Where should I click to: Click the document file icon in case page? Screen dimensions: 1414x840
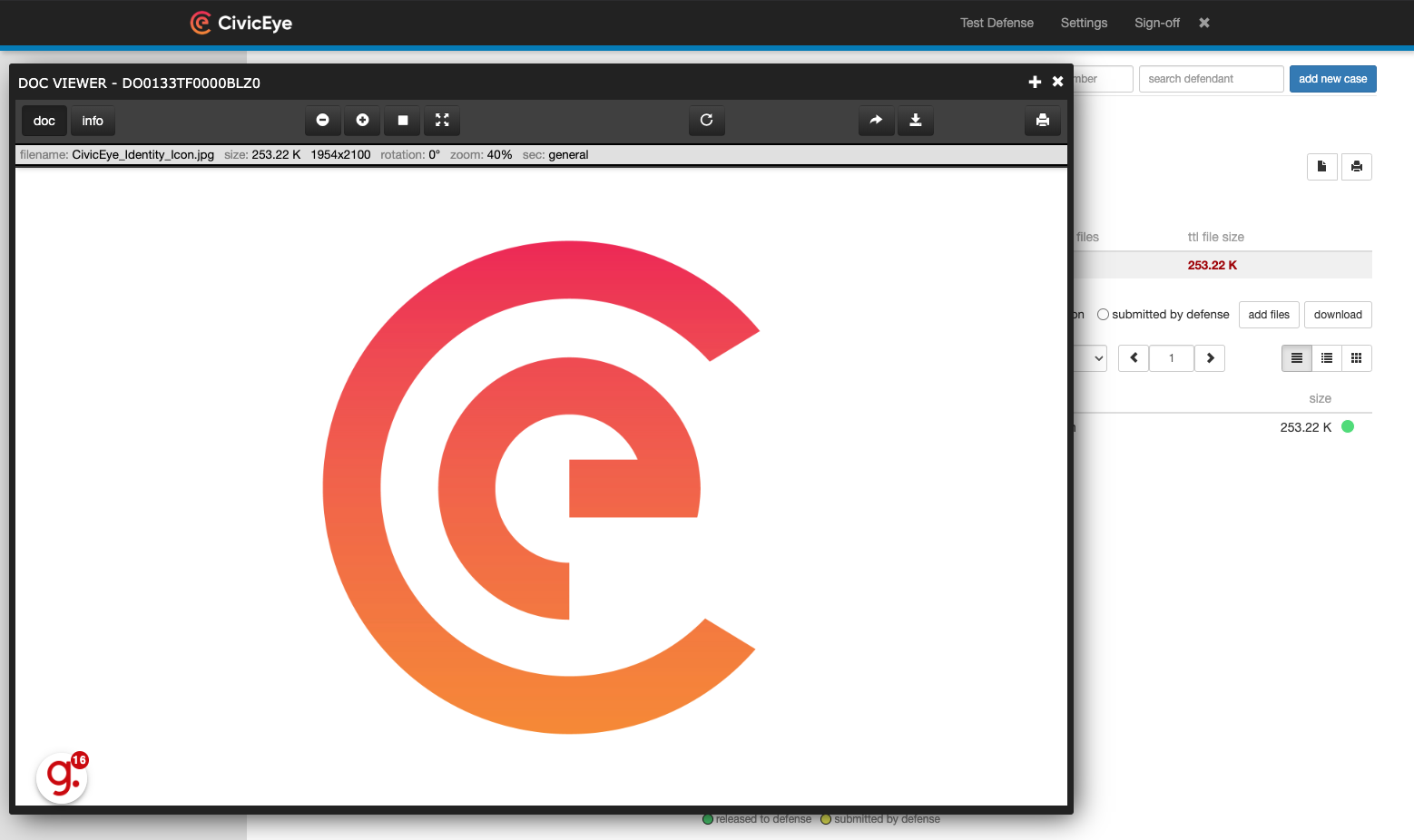pyautogui.click(x=1322, y=167)
